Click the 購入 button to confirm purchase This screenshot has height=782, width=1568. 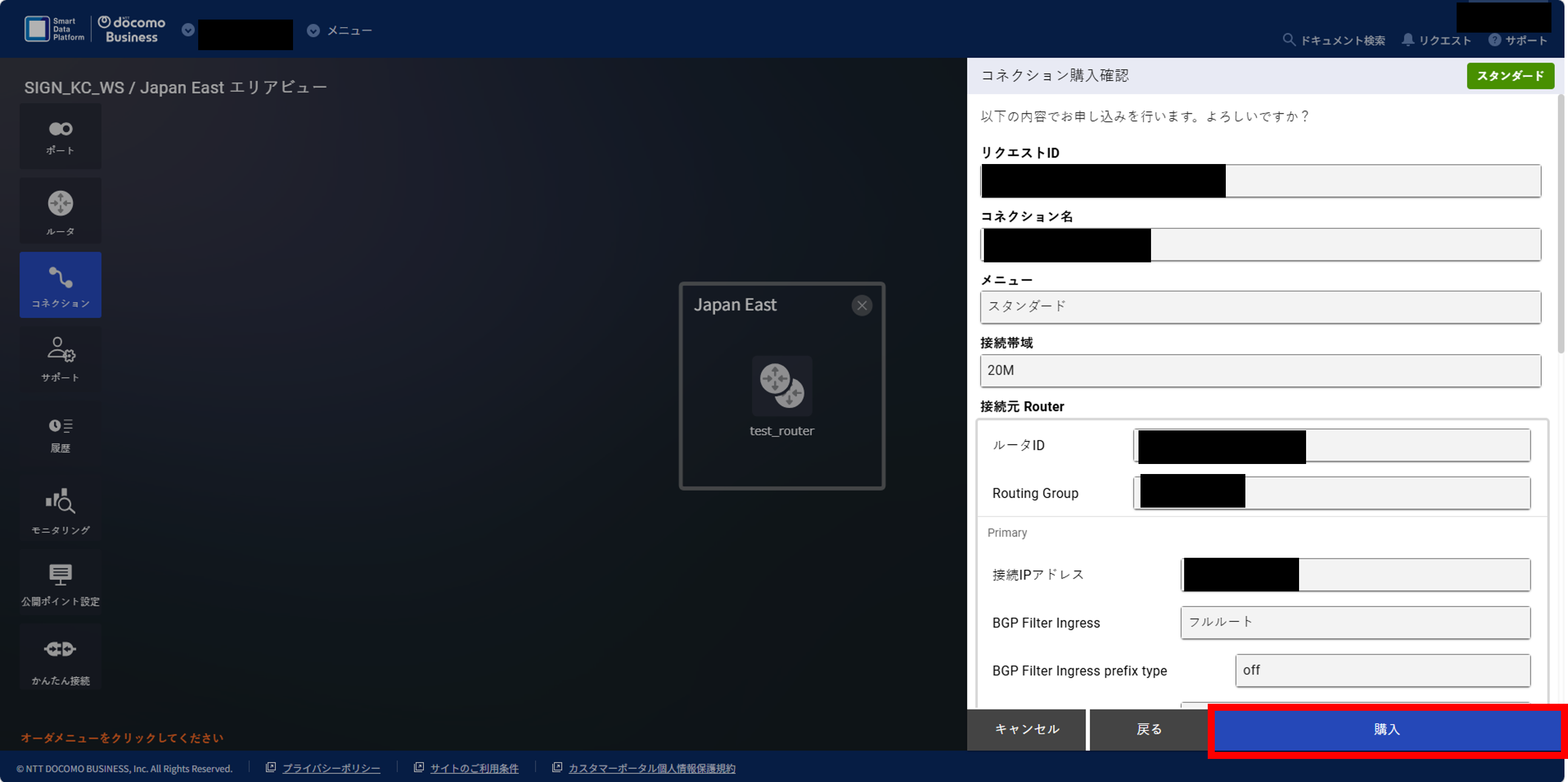(1386, 729)
